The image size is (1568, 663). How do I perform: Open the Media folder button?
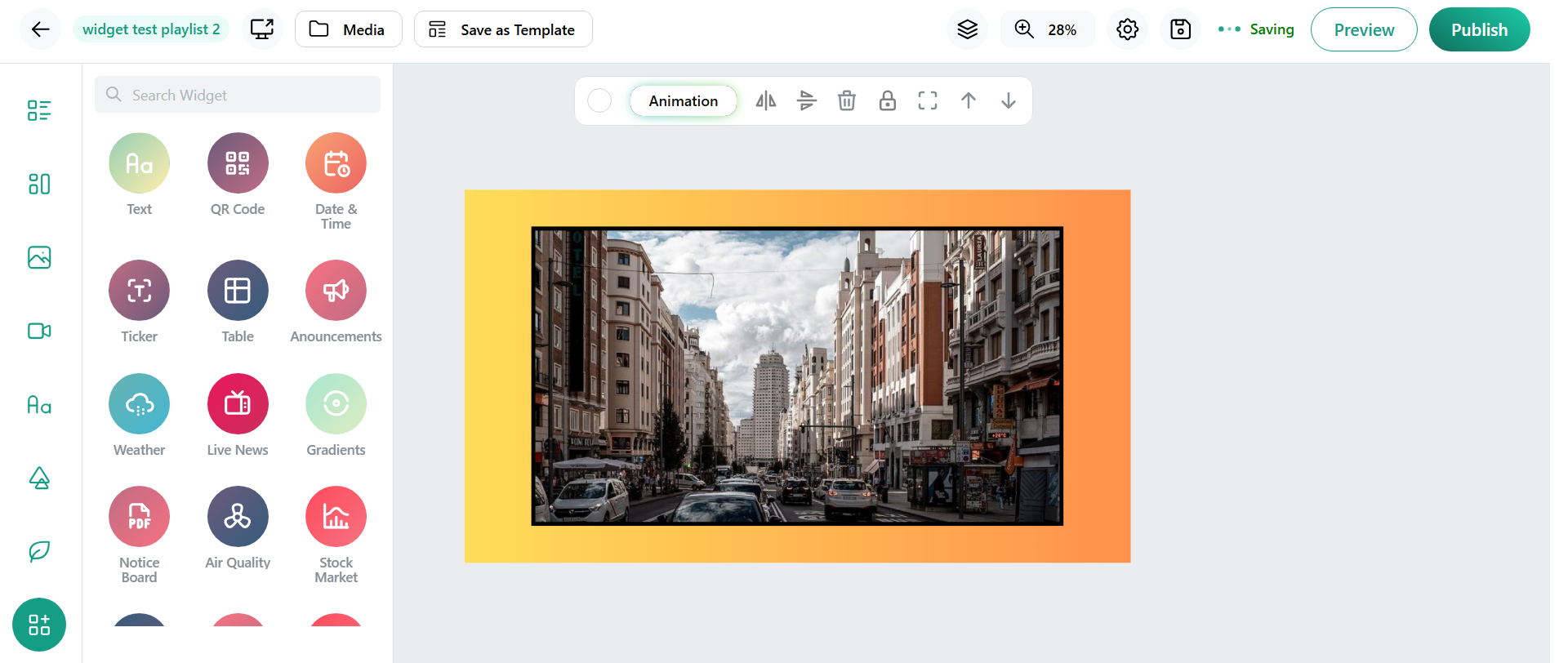click(x=348, y=29)
